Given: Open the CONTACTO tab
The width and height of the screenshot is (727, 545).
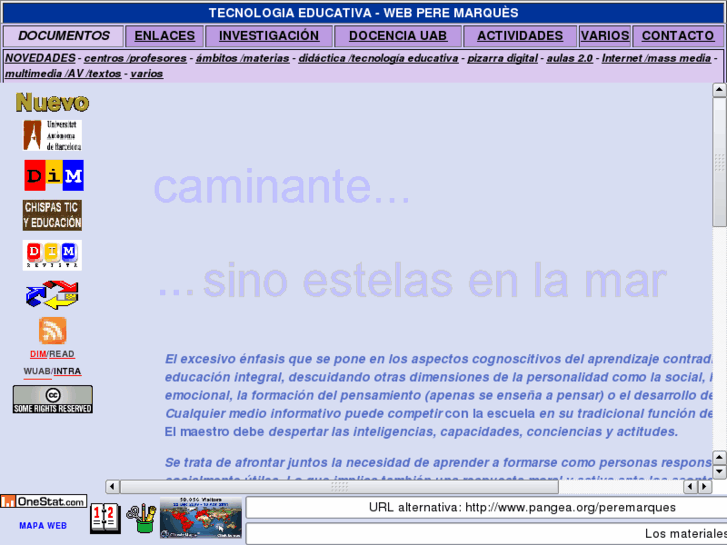Looking at the screenshot, I should coord(678,36).
